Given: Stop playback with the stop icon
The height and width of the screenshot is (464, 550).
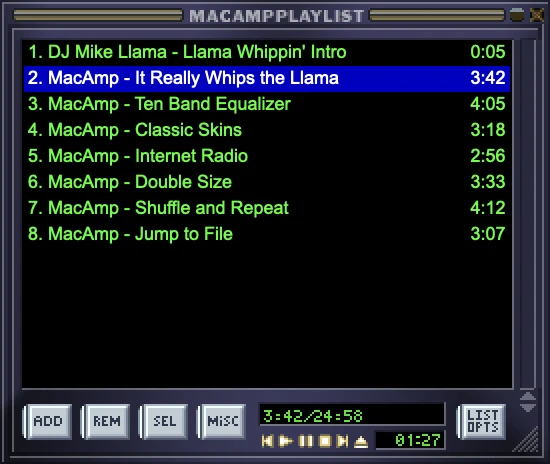Looking at the screenshot, I should click(x=324, y=441).
